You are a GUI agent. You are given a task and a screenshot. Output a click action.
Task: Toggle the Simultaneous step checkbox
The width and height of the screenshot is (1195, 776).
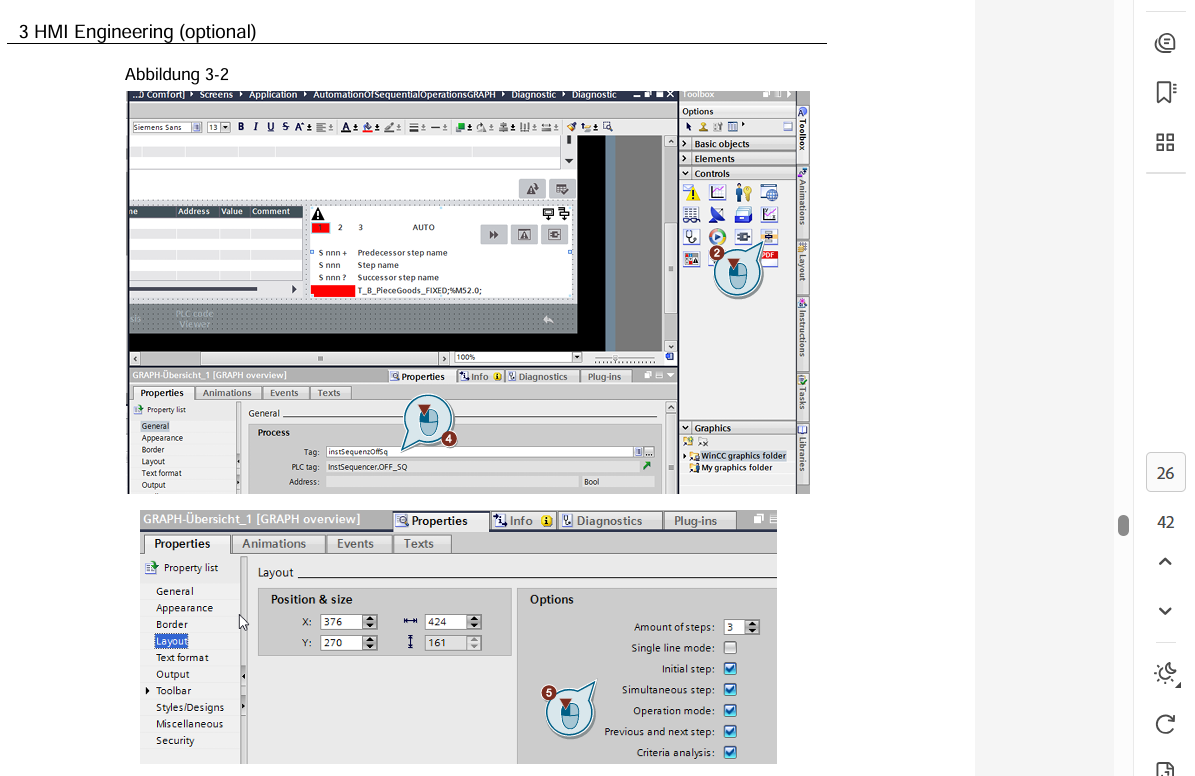(x=730, y=690)
